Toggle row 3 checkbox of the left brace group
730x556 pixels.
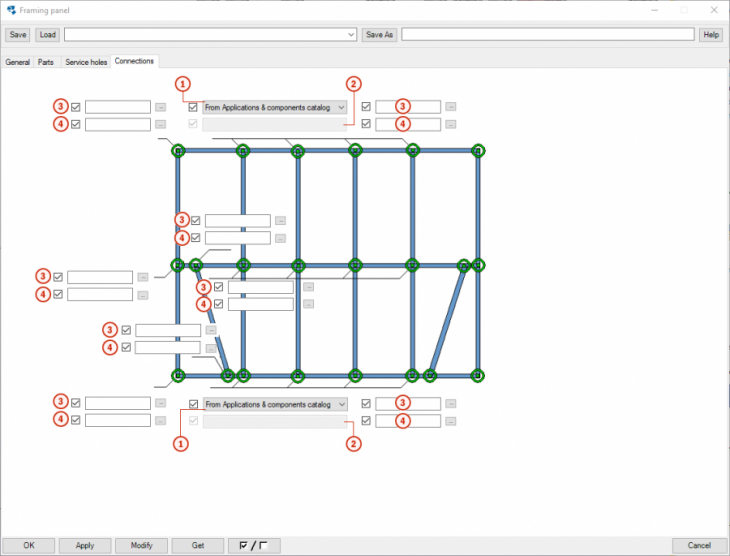tap(126, 330)
